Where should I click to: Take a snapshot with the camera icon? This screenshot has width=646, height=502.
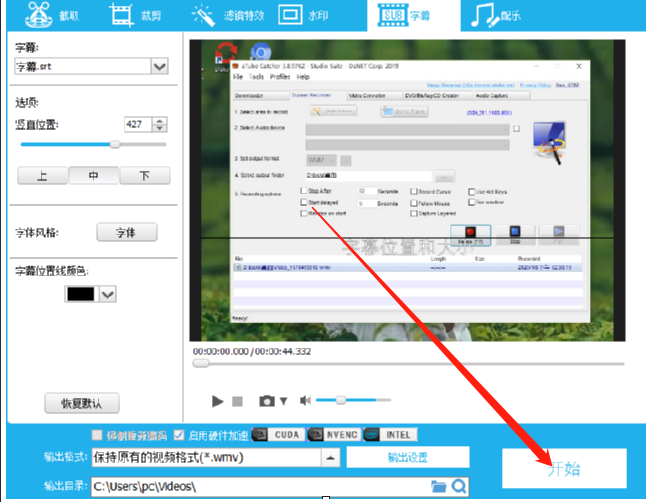click(267, 401)
